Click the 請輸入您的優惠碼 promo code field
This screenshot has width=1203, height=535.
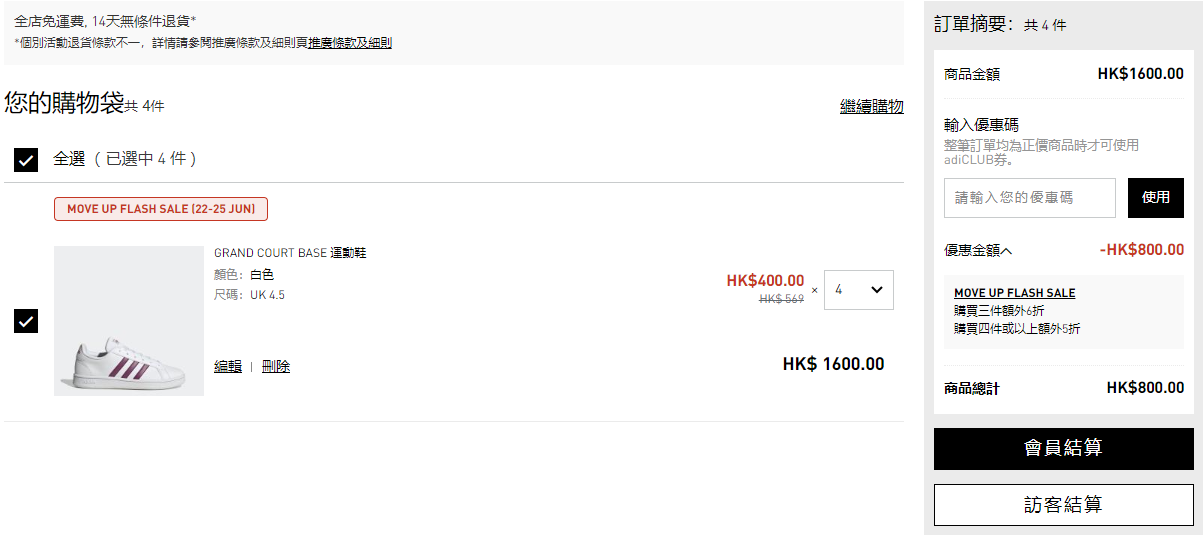point(1030,198)
